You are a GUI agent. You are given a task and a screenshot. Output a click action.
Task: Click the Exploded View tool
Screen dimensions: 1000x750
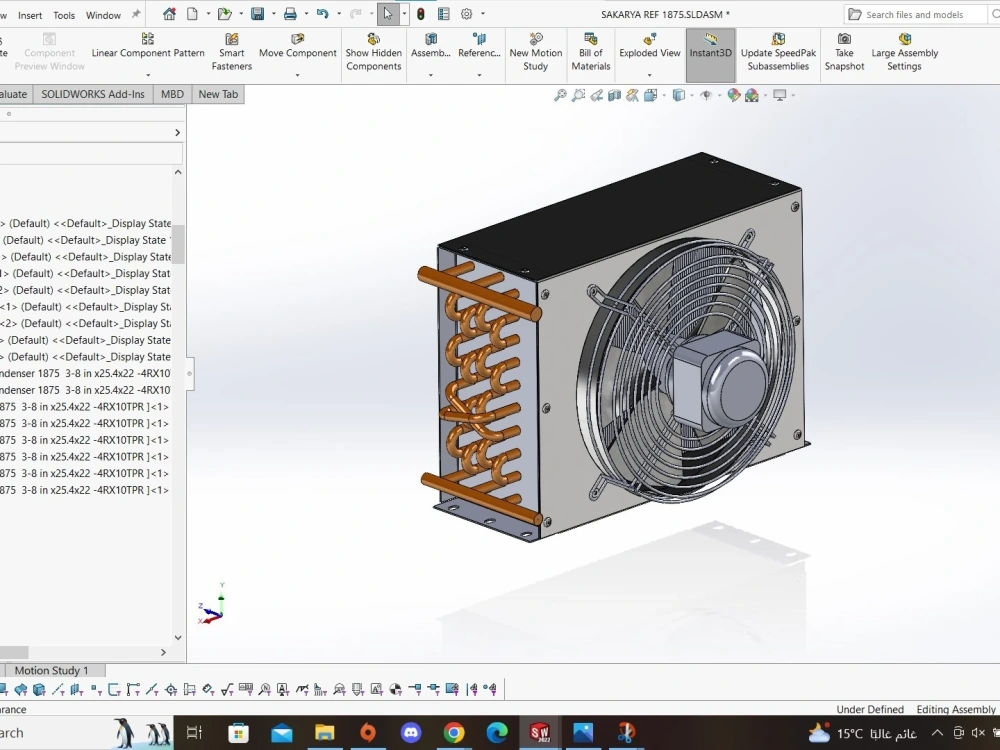pos(649,55)
